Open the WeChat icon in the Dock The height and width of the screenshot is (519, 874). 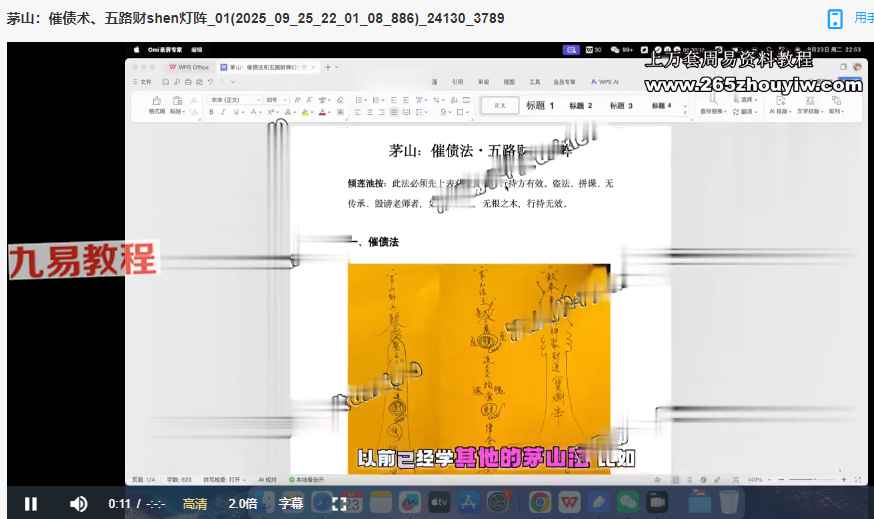click(x=627, y=502)
